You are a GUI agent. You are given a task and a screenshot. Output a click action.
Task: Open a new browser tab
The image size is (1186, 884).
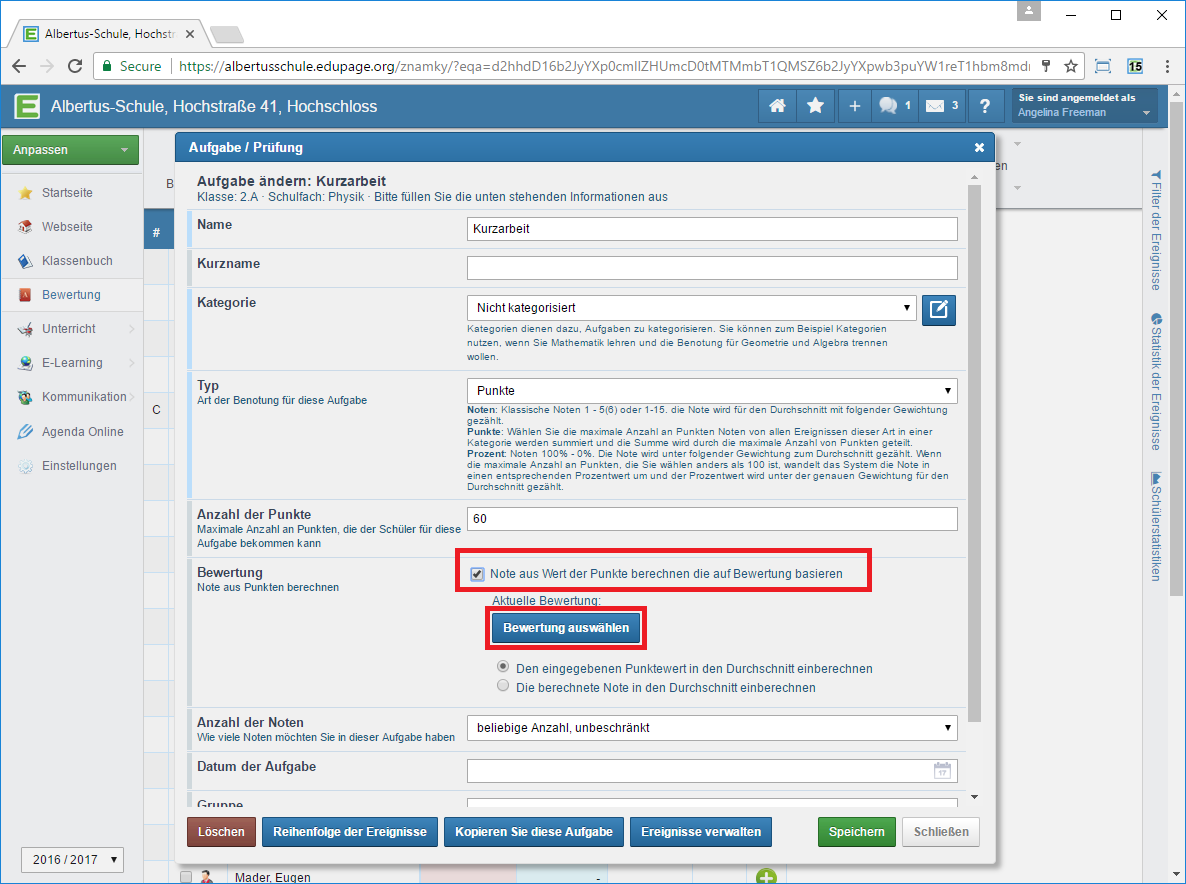point(226,35)
